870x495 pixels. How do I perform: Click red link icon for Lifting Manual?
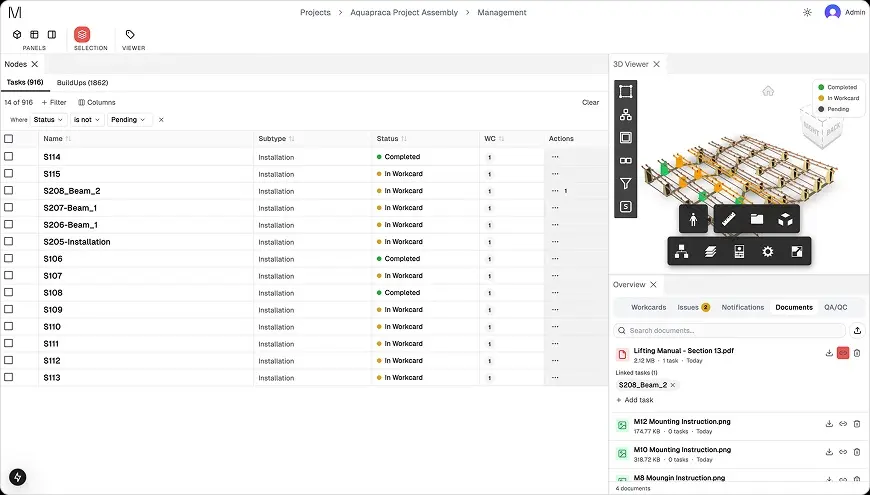[x=843, y=353]
